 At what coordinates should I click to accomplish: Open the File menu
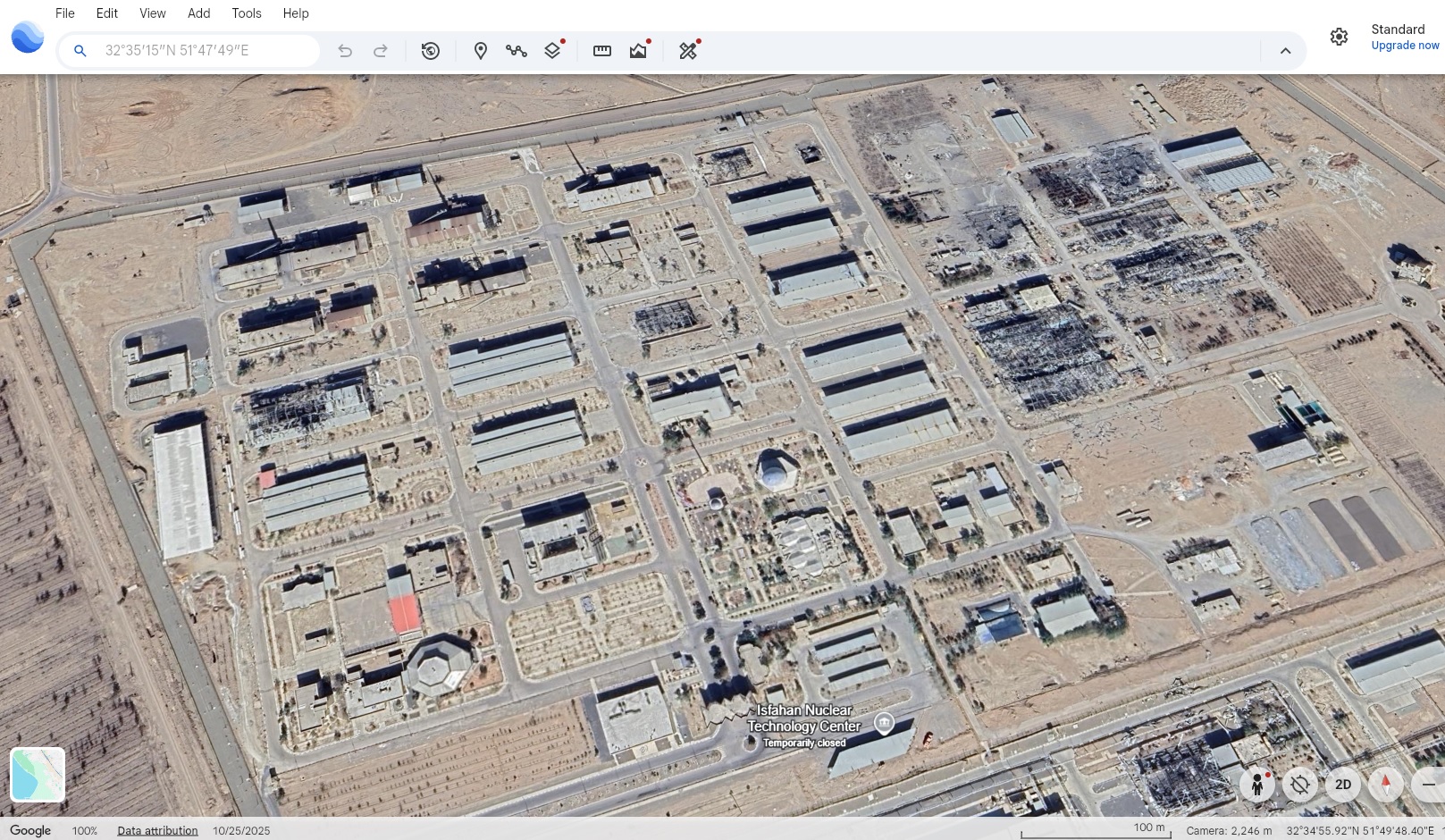[x=65, y=13]
